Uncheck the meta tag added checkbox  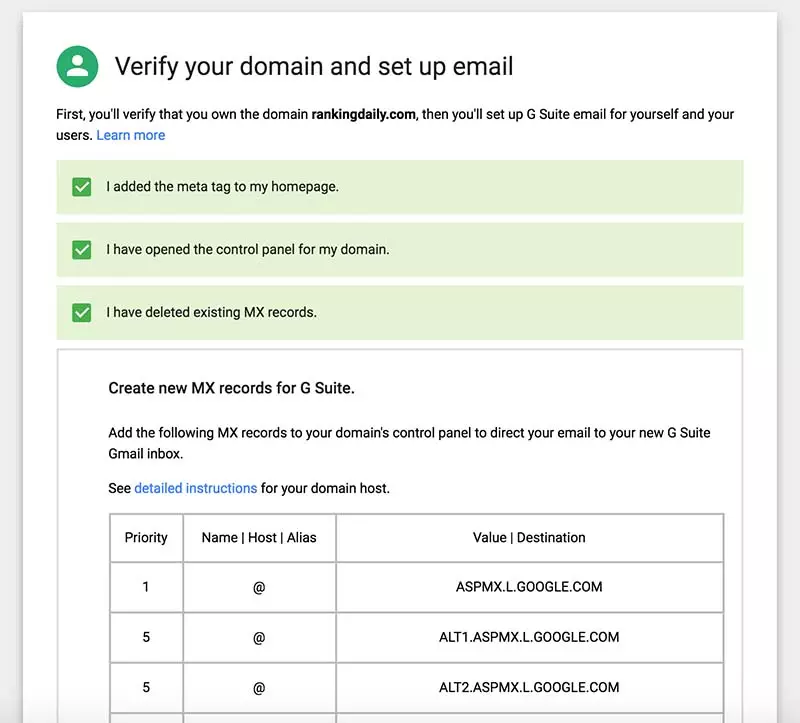pos(82,187)
